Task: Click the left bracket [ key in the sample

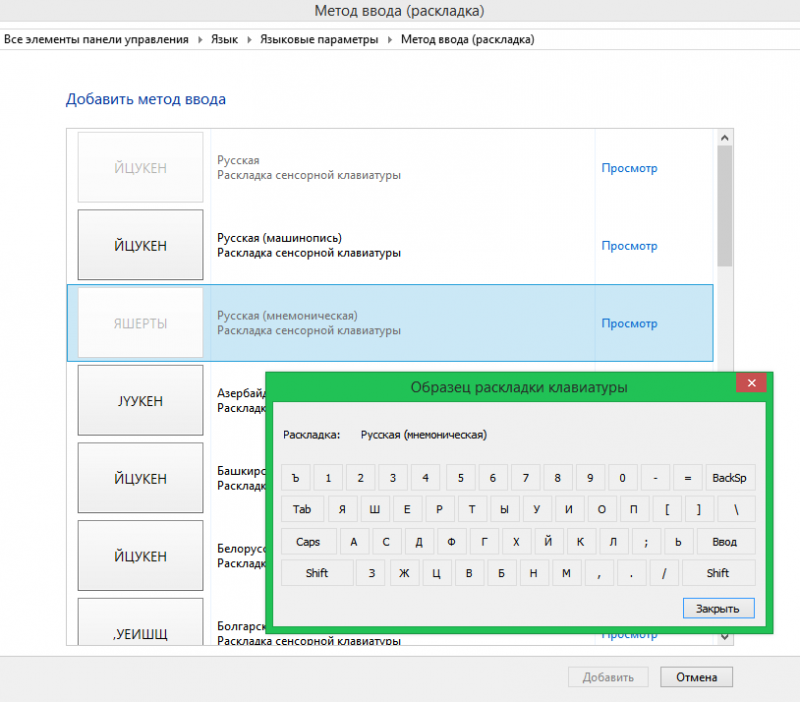Action: point(667,509)
